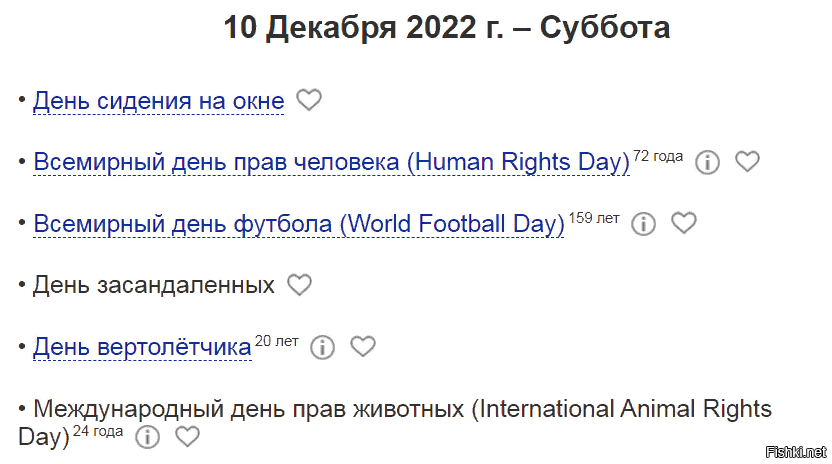Screen dimensions: 832x464
Task: Click heart icon next to Human Rights Day
Action: coord(747,162)
